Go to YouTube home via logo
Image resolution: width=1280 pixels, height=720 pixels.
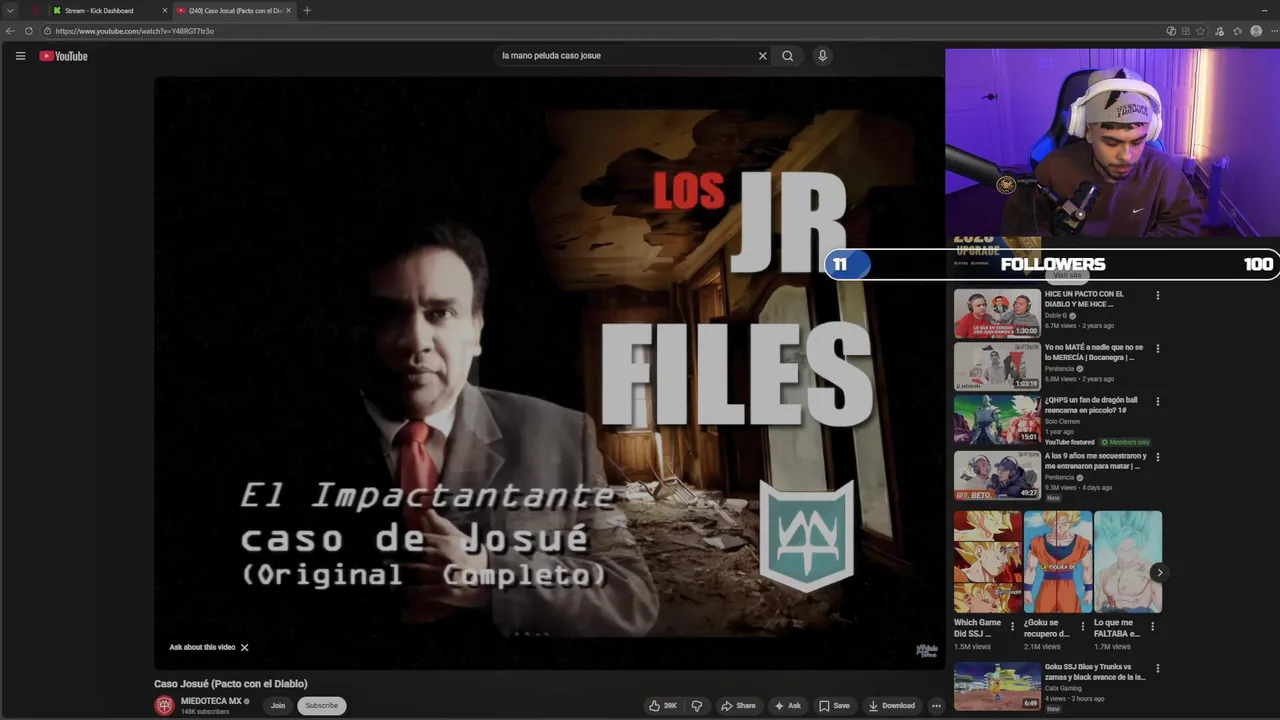[x=64, y=56]
